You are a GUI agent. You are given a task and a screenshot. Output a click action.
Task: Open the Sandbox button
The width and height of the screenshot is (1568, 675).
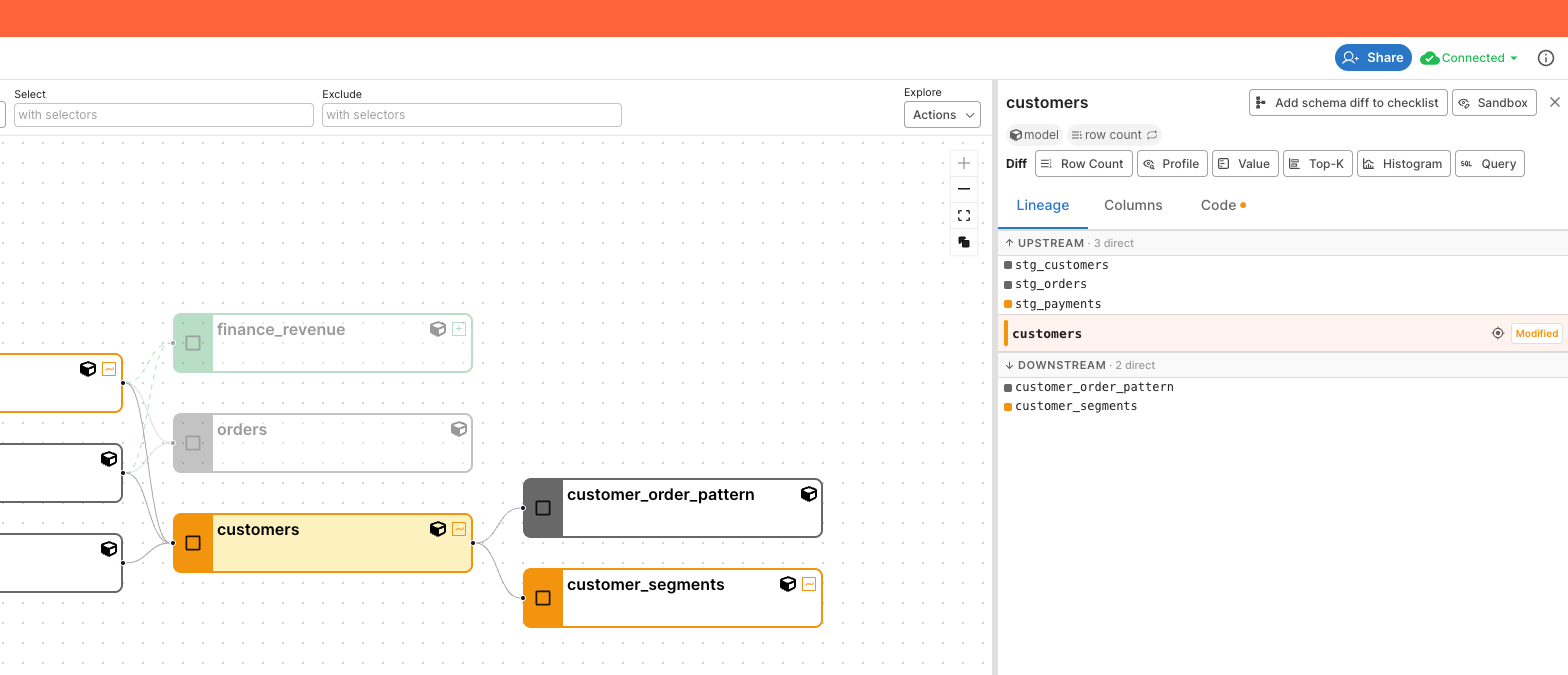[x=1494, y=103]
